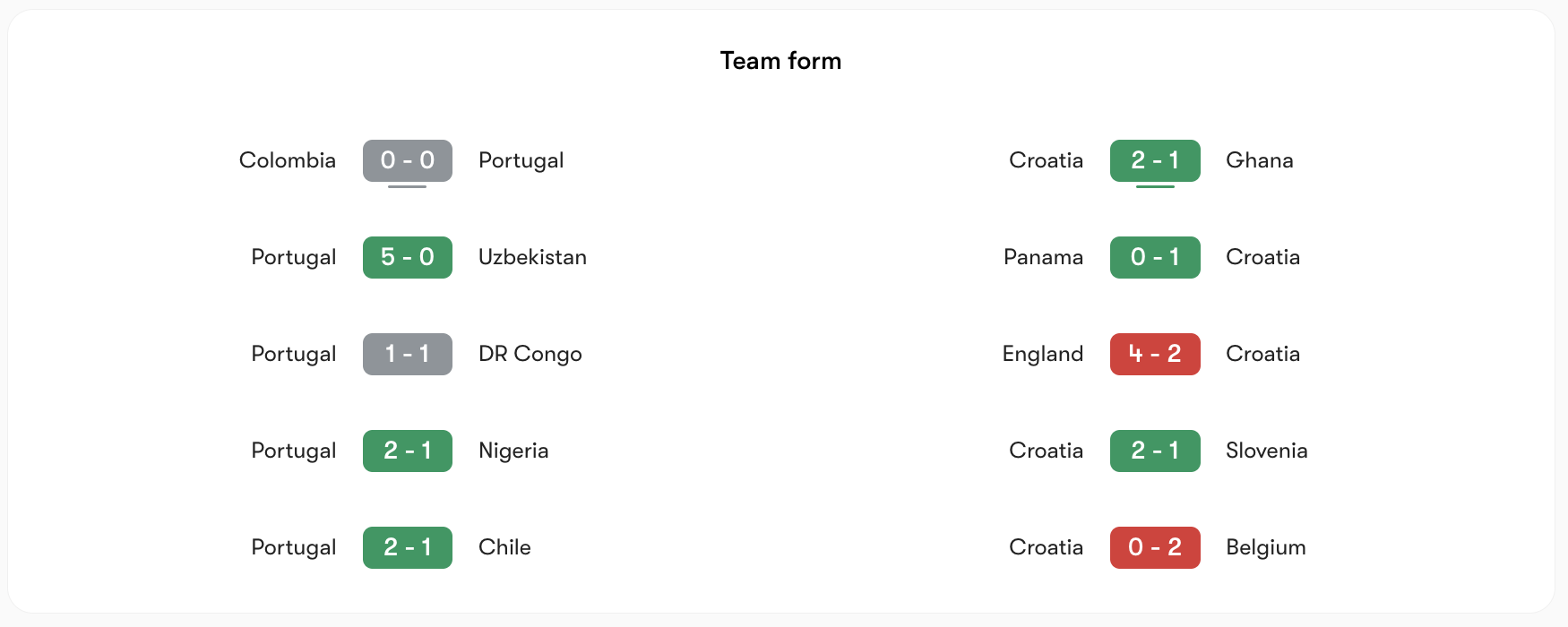The height and width of the screenshot is (627, 1568).
Task: Select the grey 1 - 1 DR Congo score
Action: (408, 354)
